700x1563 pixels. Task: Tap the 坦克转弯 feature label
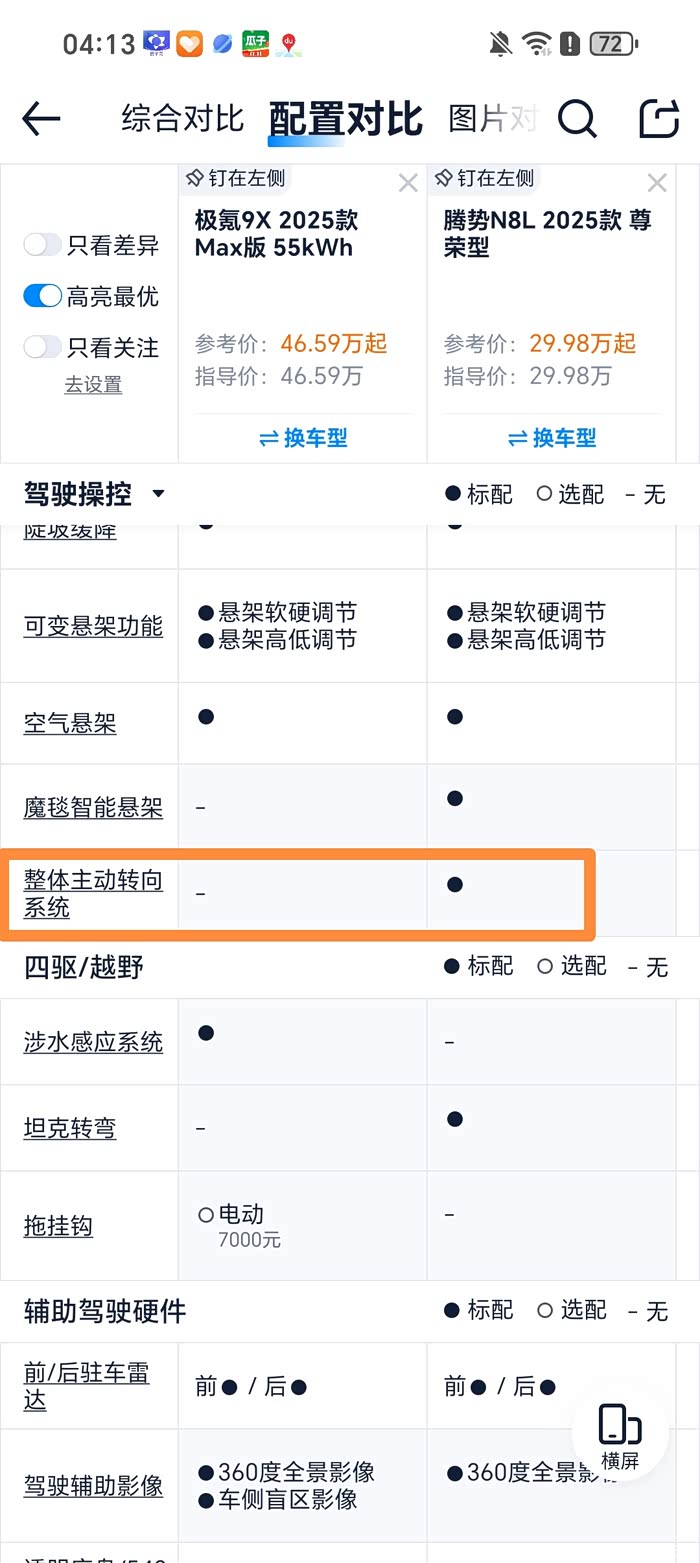70,1128
